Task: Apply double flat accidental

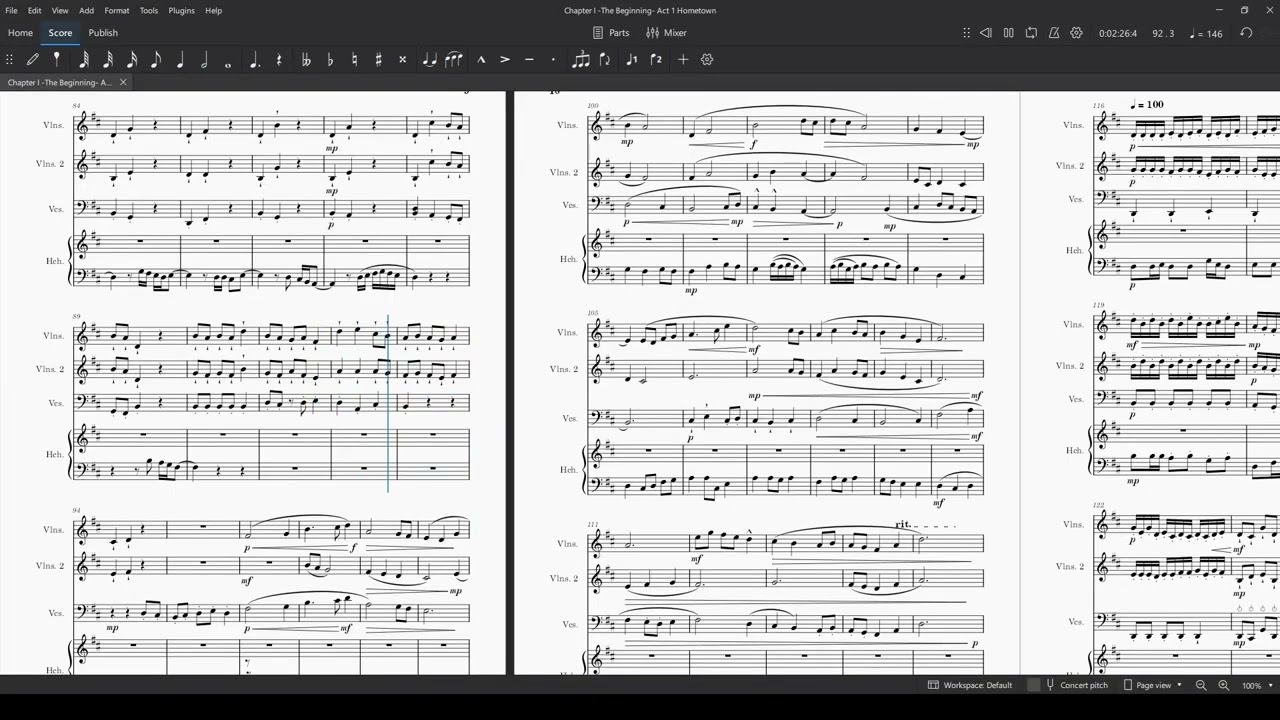Action: (x=306, y=60)
